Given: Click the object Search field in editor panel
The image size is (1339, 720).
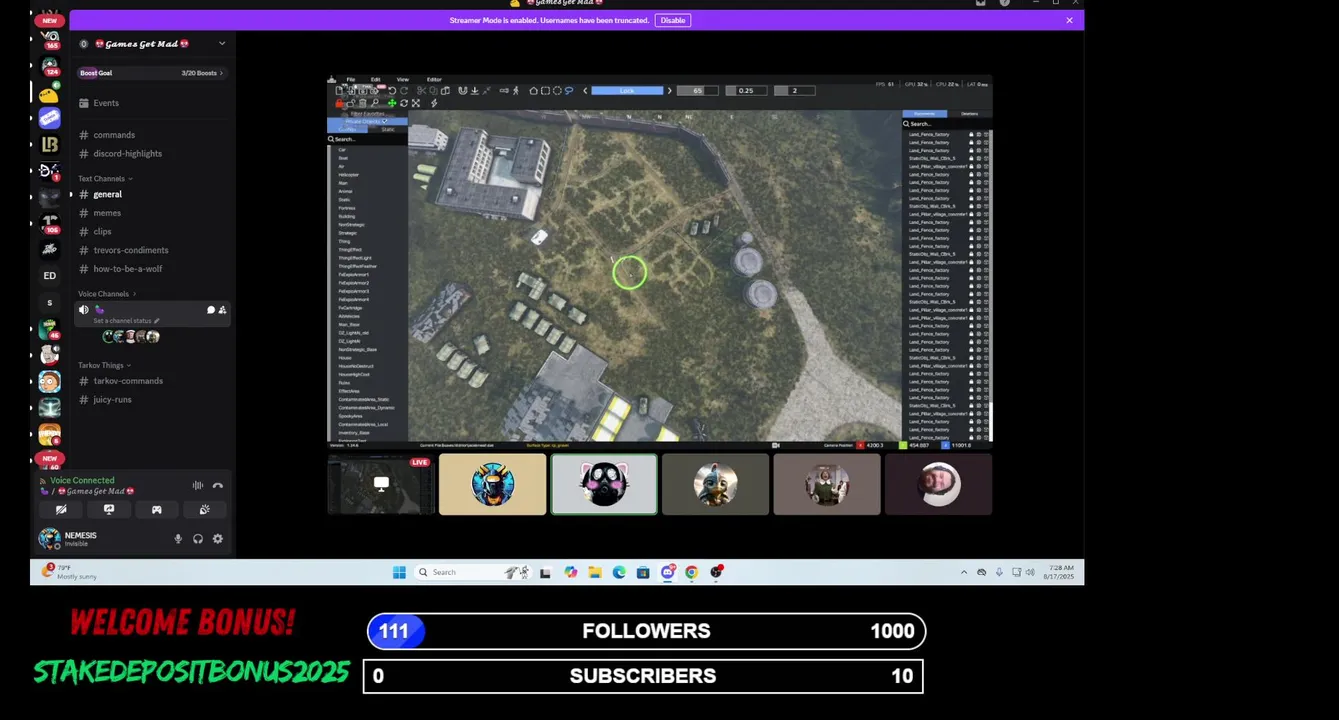Looking at the screenshot, I should point(367,139).
